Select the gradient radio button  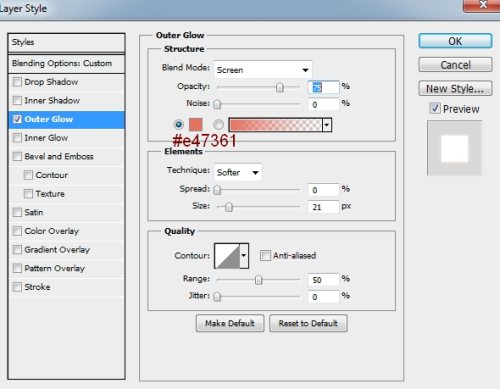tap(218, 125)
